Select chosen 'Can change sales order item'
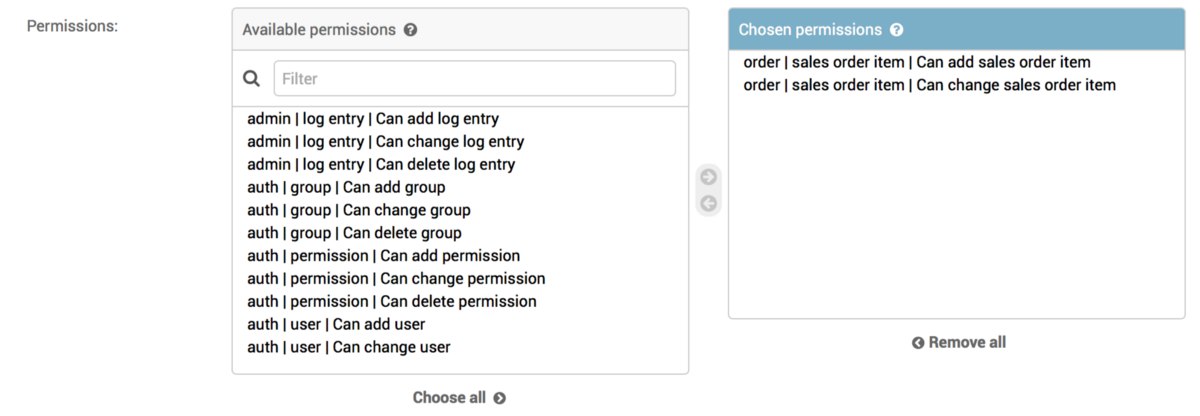 tap(929, 85)
